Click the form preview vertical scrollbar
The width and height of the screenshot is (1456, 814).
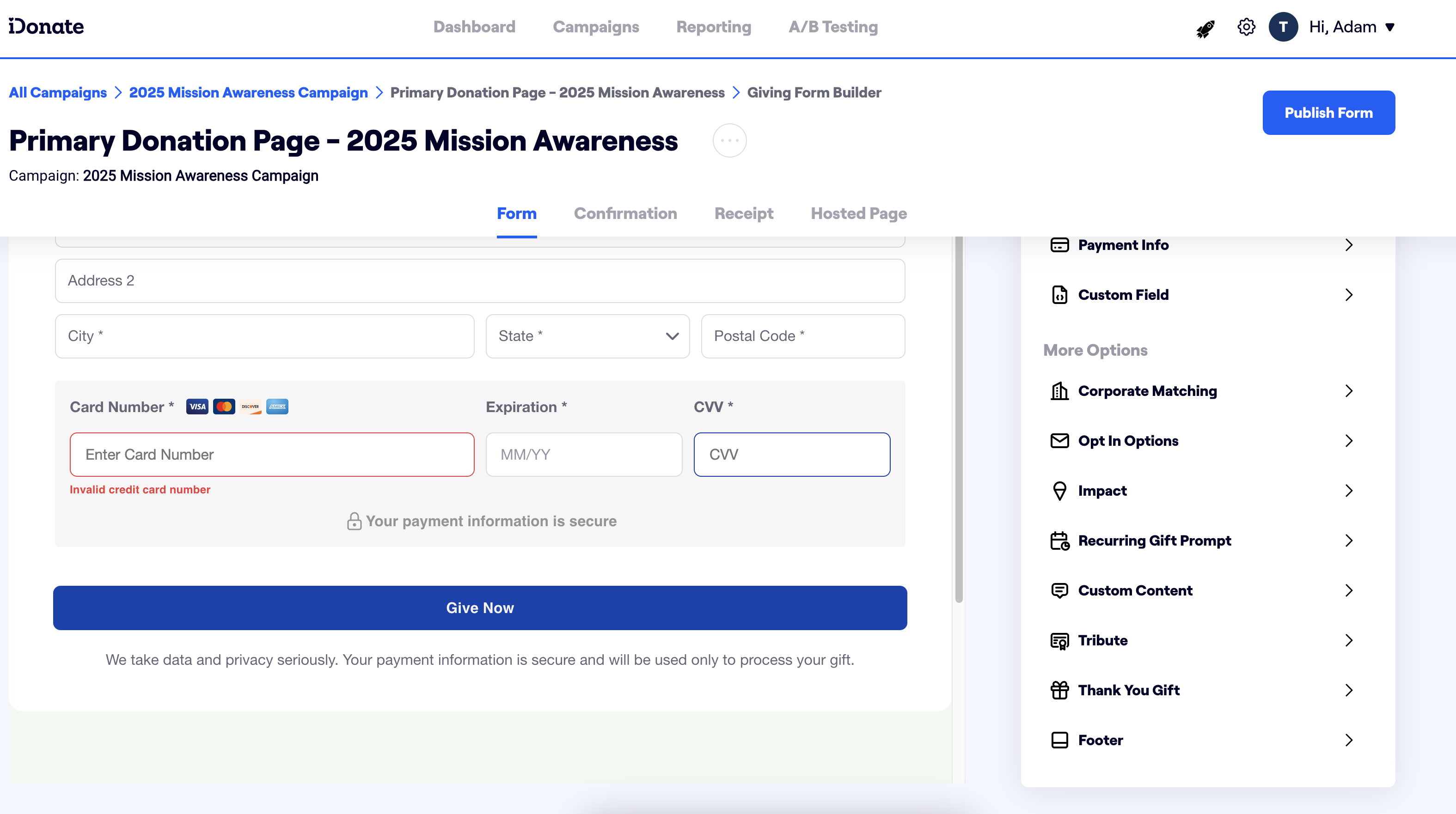click(959, 418)
